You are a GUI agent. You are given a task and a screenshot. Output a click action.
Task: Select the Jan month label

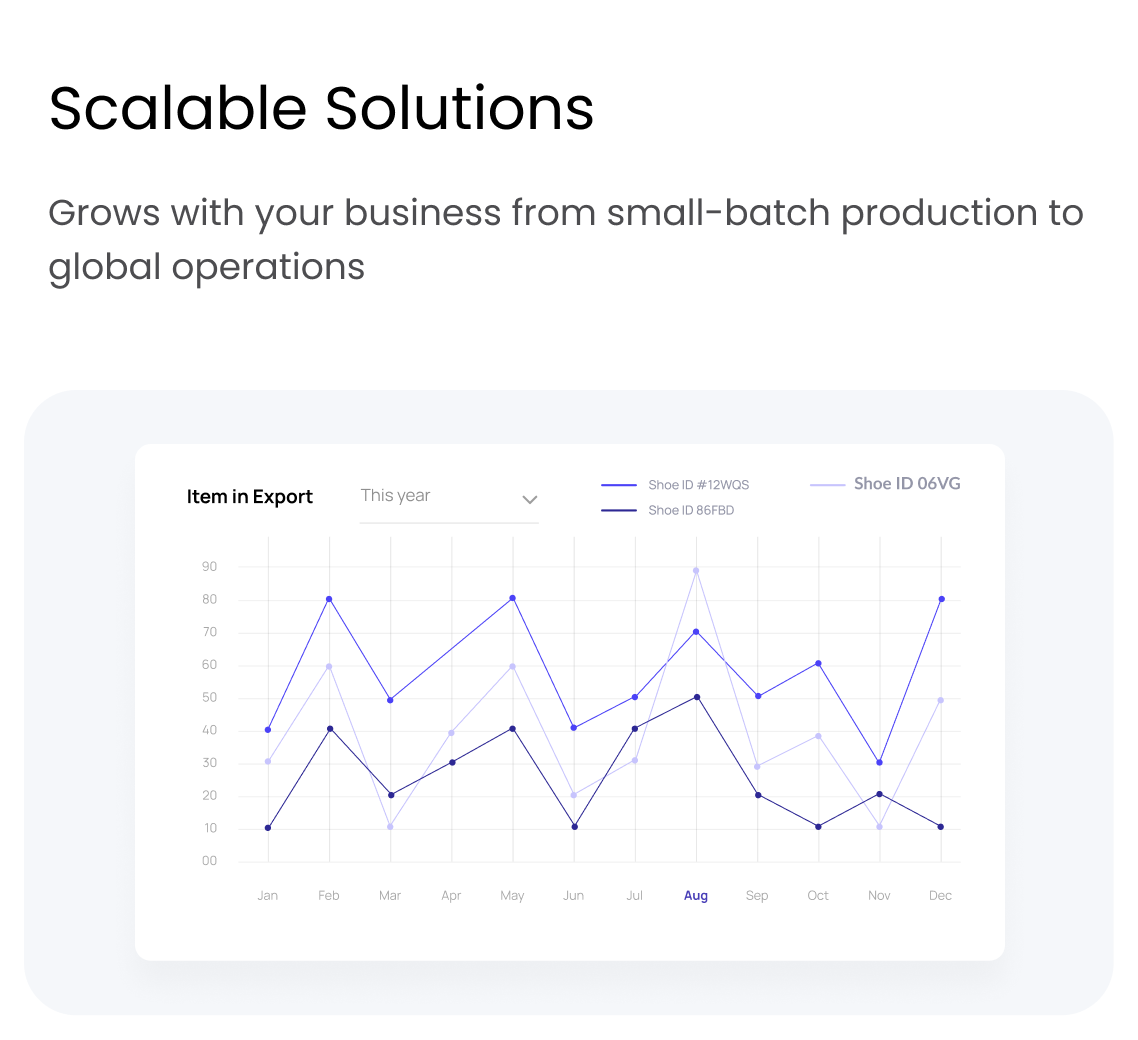[x=267, y=896]
